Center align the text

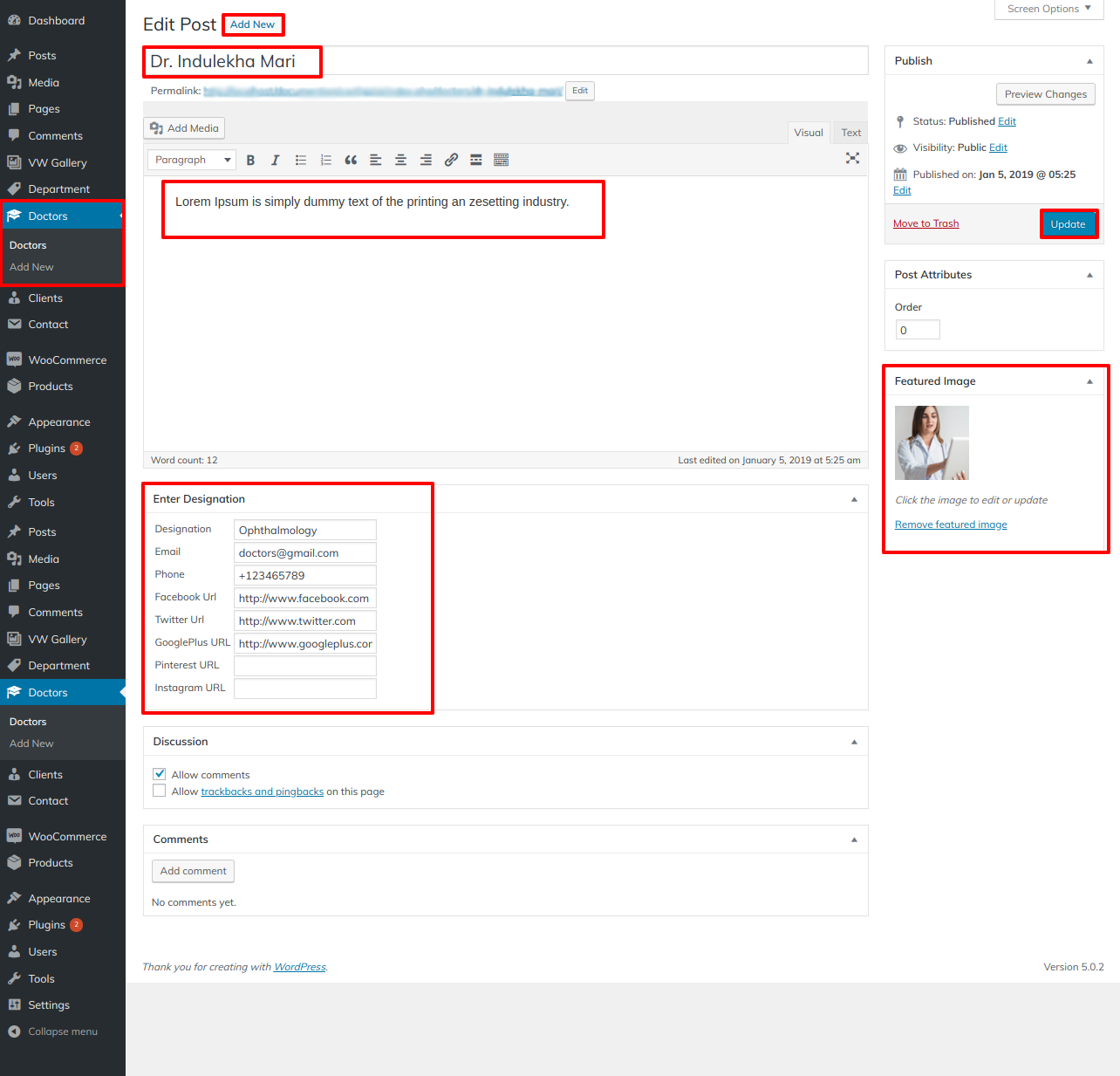click(x=400, y=160)
